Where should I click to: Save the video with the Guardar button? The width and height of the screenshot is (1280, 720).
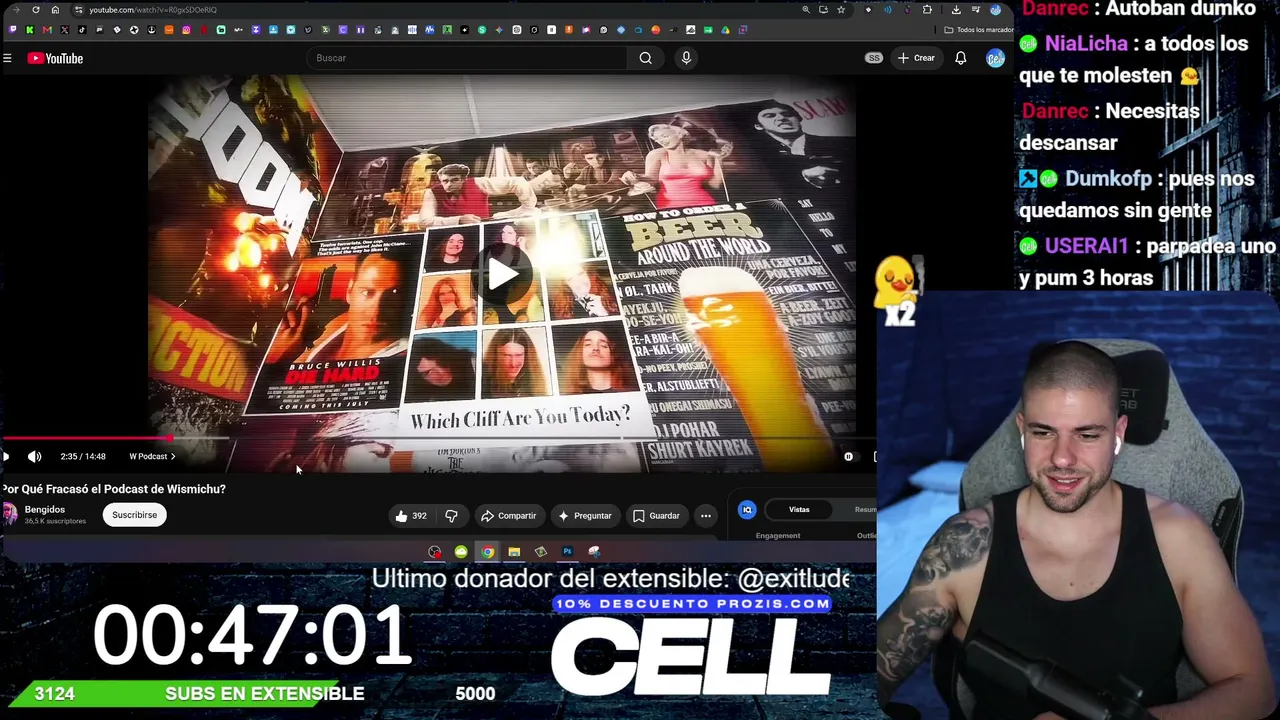(656, 516)
